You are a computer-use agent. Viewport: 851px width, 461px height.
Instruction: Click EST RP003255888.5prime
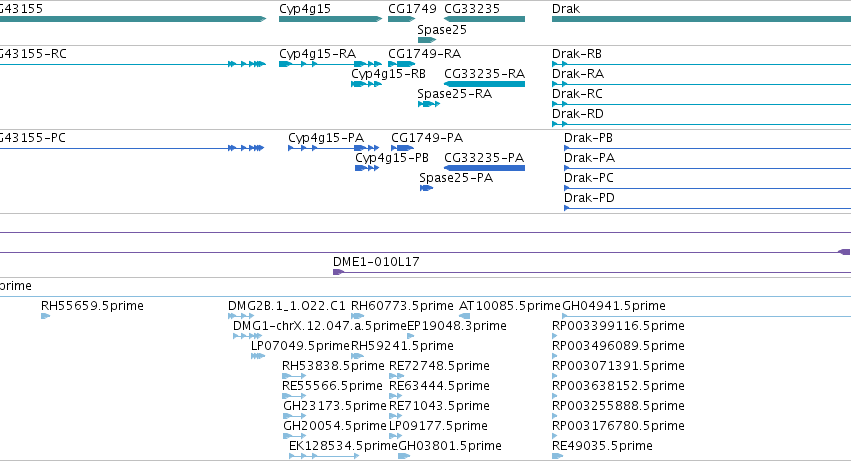(555, 416)
